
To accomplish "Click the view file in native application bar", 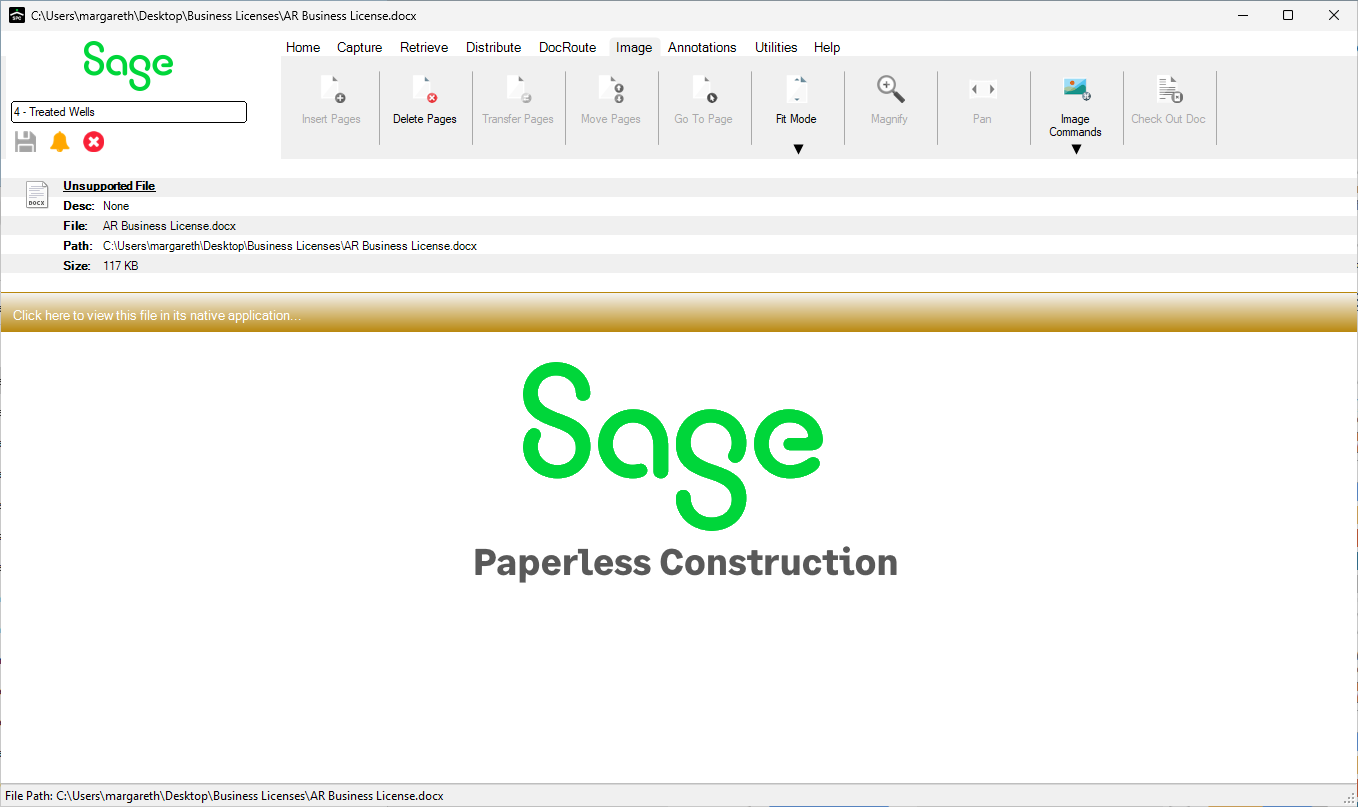I will (679, 314).
